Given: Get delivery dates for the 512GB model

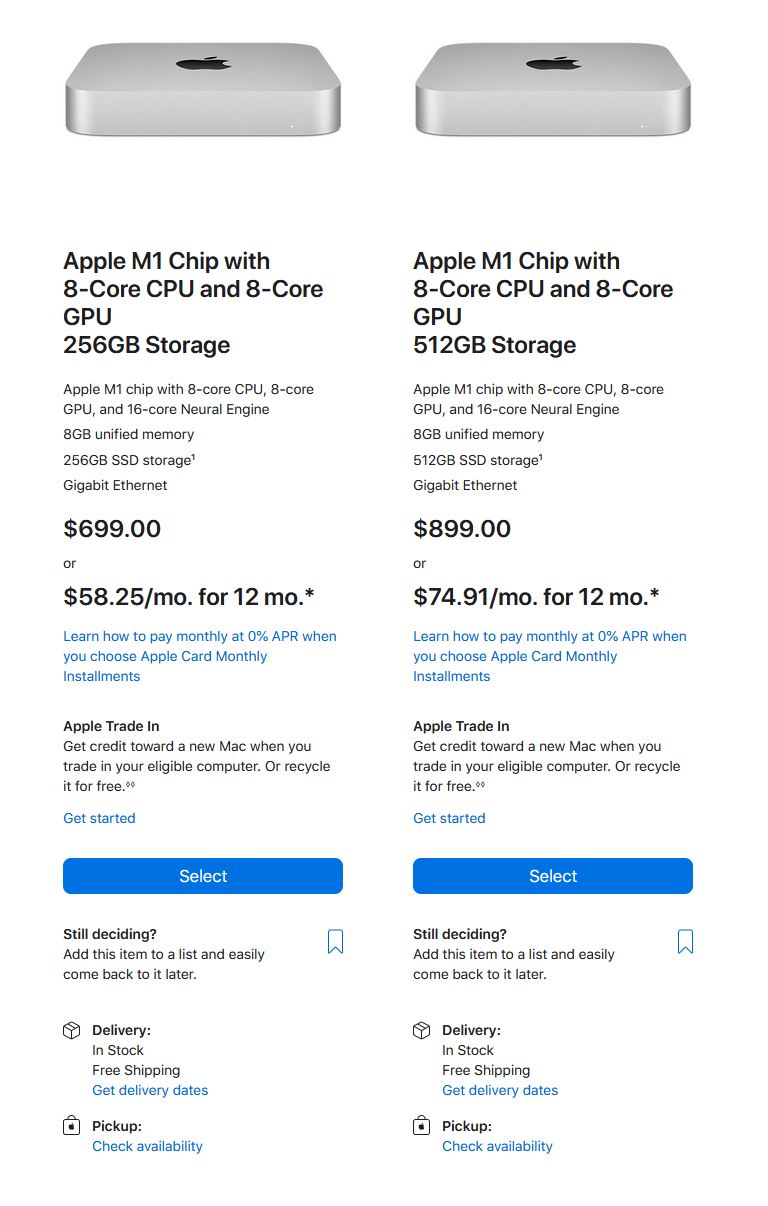Looking at the screenshot, I should [500, 1090].
